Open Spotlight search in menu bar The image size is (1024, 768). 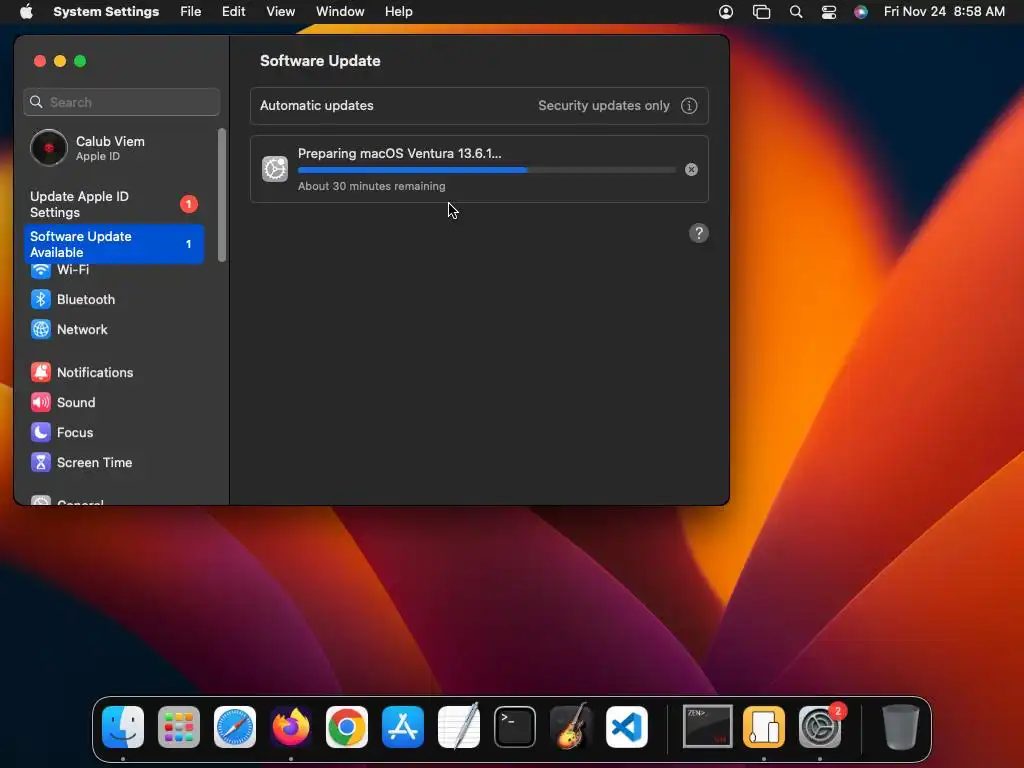pos(795,12)
